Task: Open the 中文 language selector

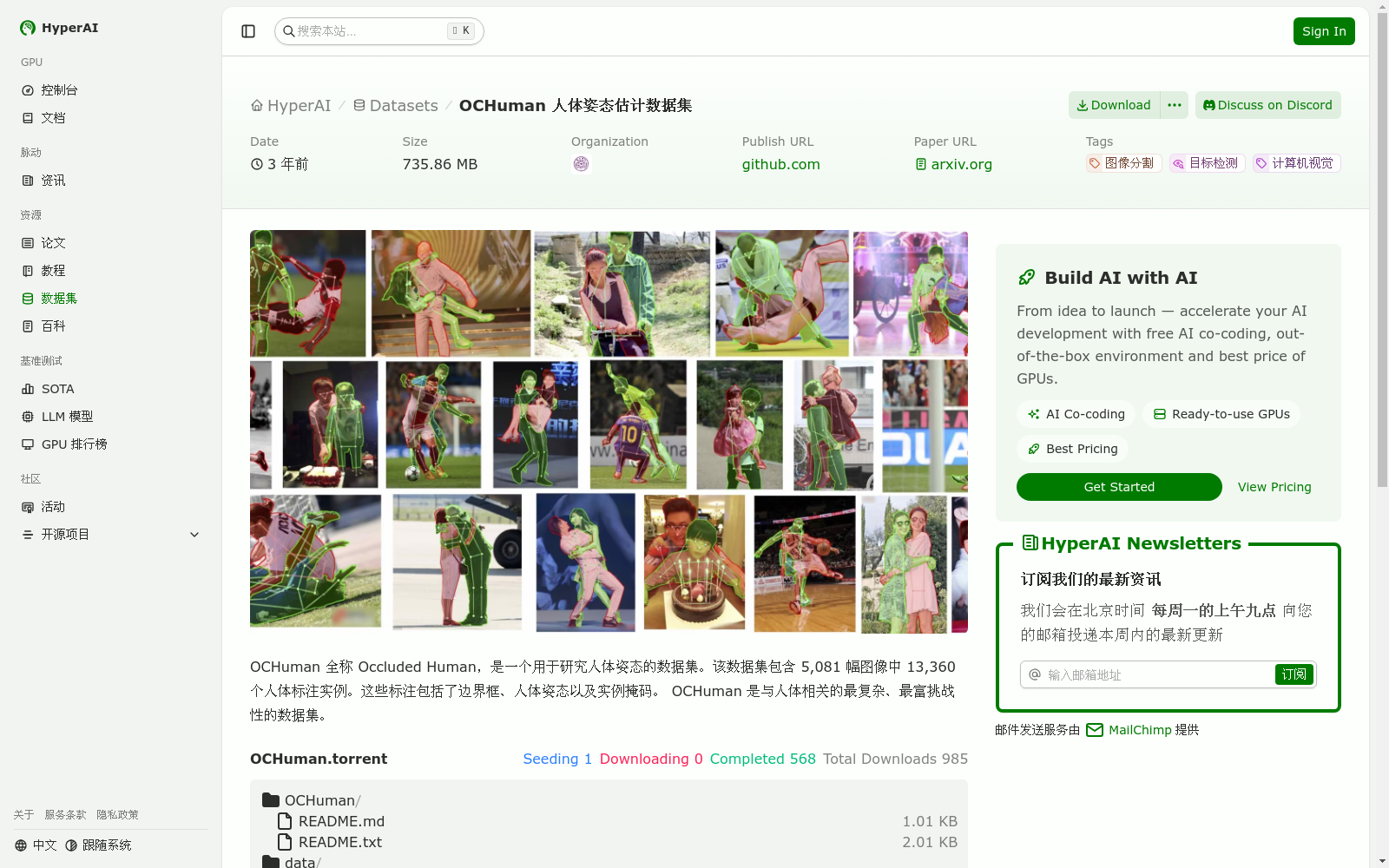Action: coord(36,845)
